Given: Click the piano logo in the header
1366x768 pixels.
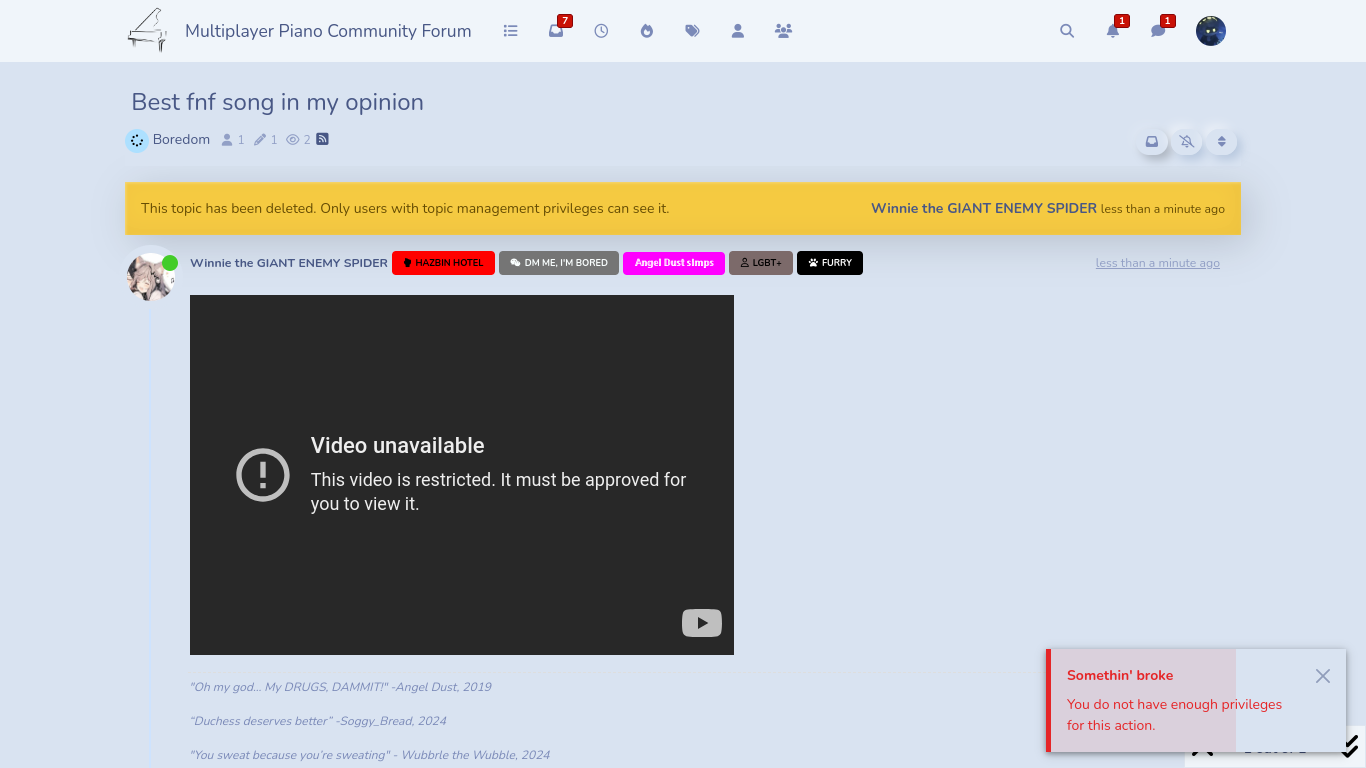Looking at the screenshot, I should click(x=147, y=31).
